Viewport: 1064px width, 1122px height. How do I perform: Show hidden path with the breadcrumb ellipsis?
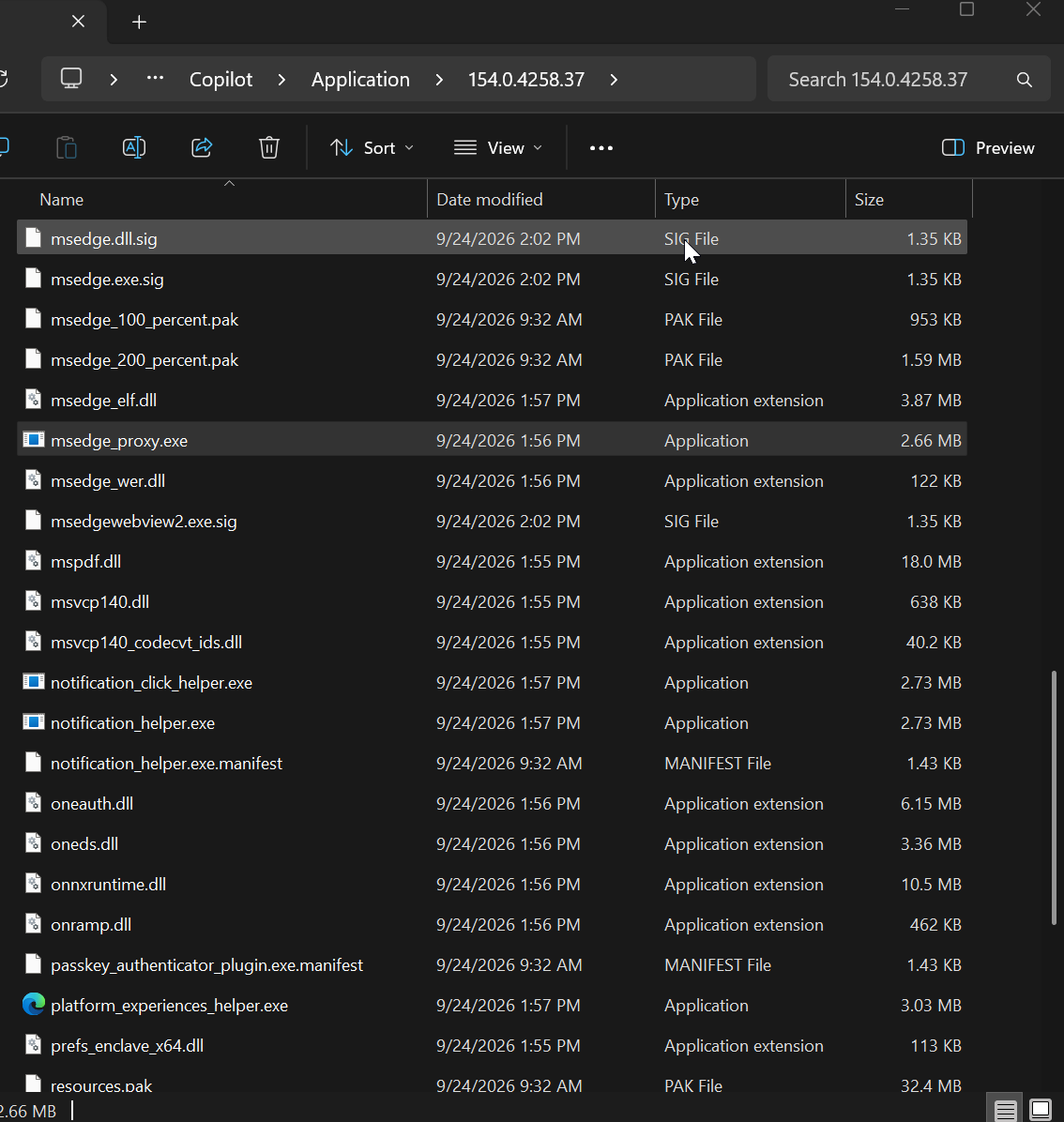155,79
